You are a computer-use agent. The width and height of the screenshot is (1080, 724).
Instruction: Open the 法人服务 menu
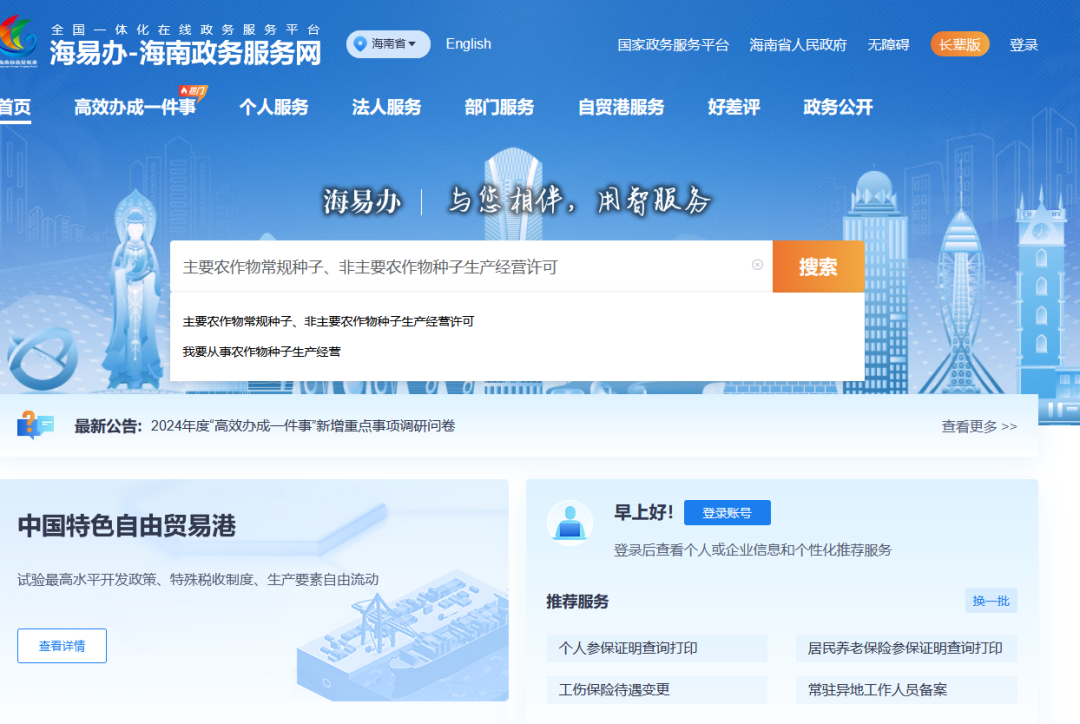pos(386,107)
